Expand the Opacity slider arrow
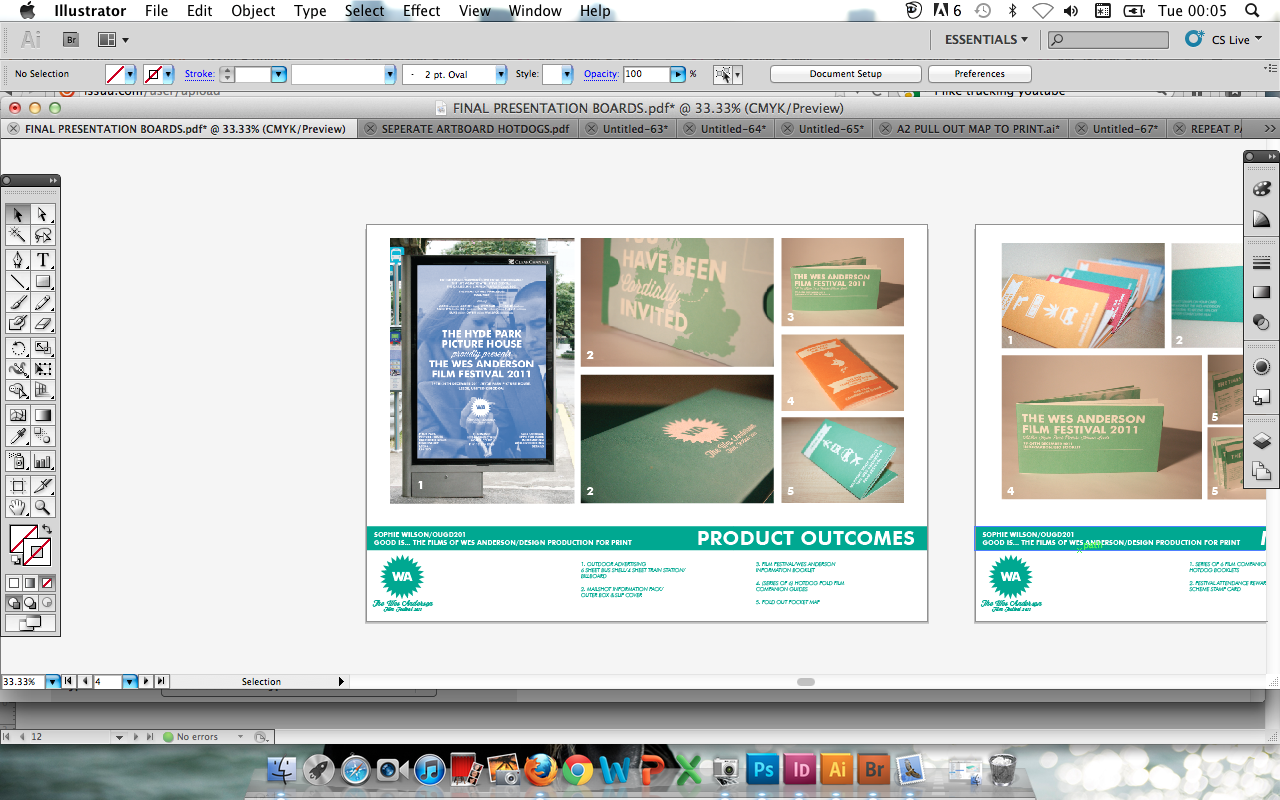Viewport: 1280px width, 800px height. click(x=678, y=74)
